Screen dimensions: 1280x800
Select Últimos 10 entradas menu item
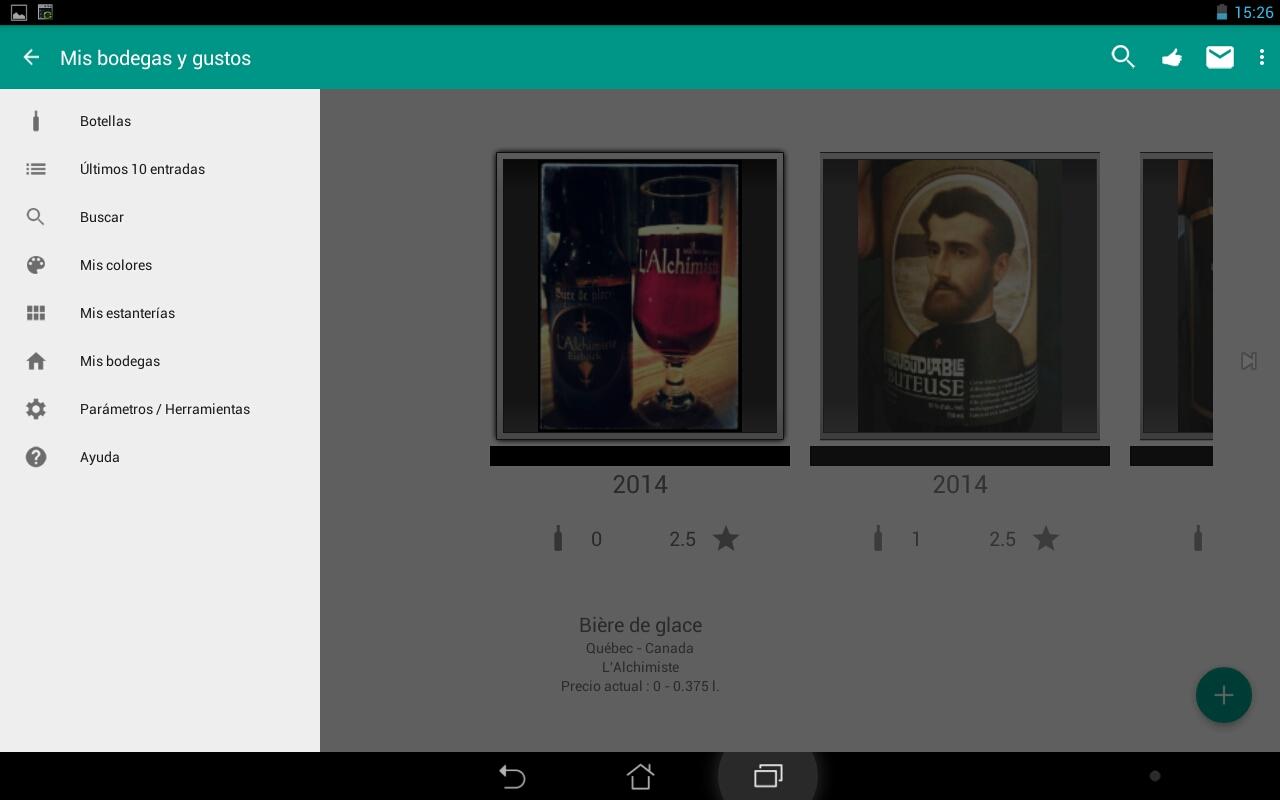pos(160,169)
